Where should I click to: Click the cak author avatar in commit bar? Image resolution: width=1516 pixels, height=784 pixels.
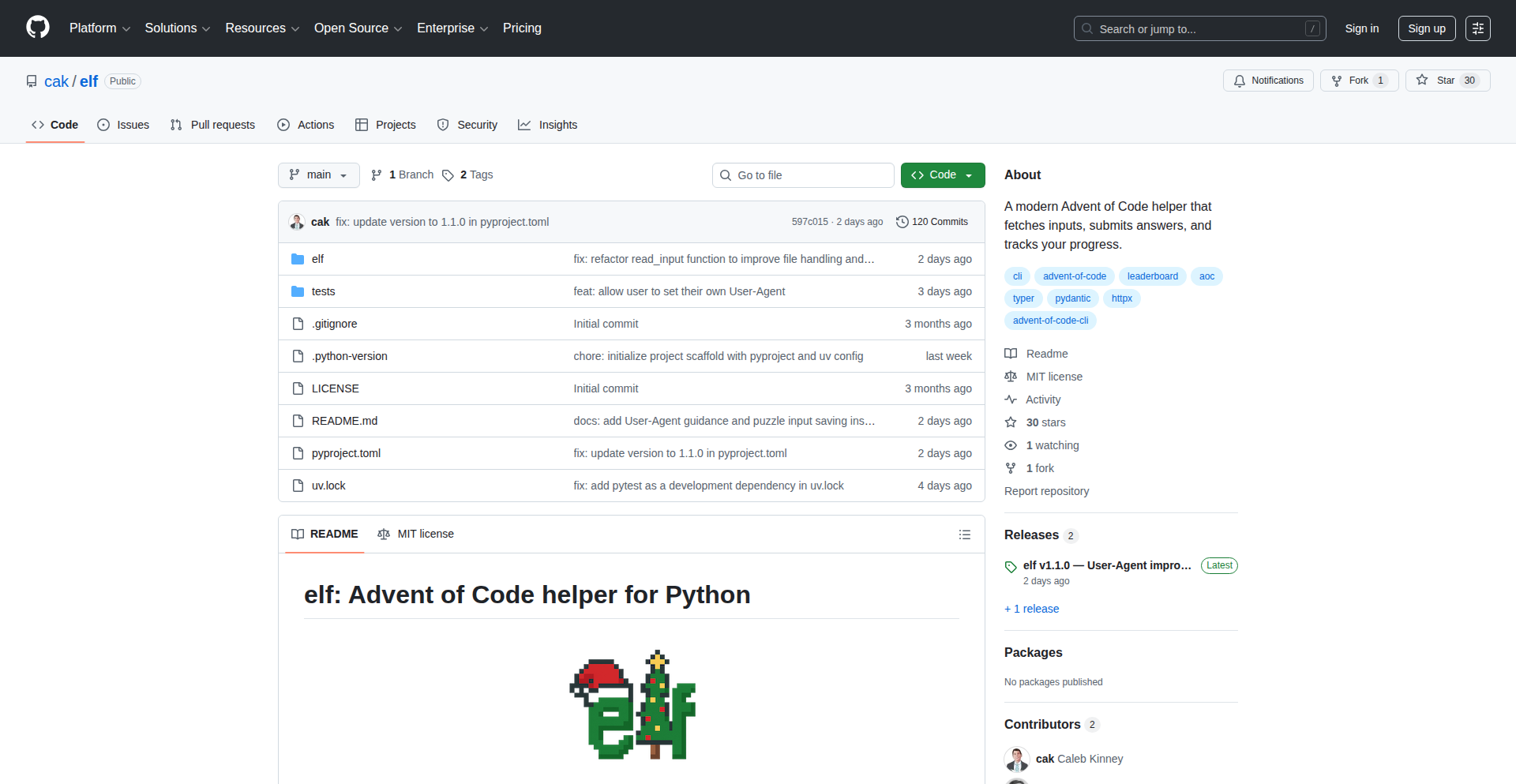tap(297, 222)
